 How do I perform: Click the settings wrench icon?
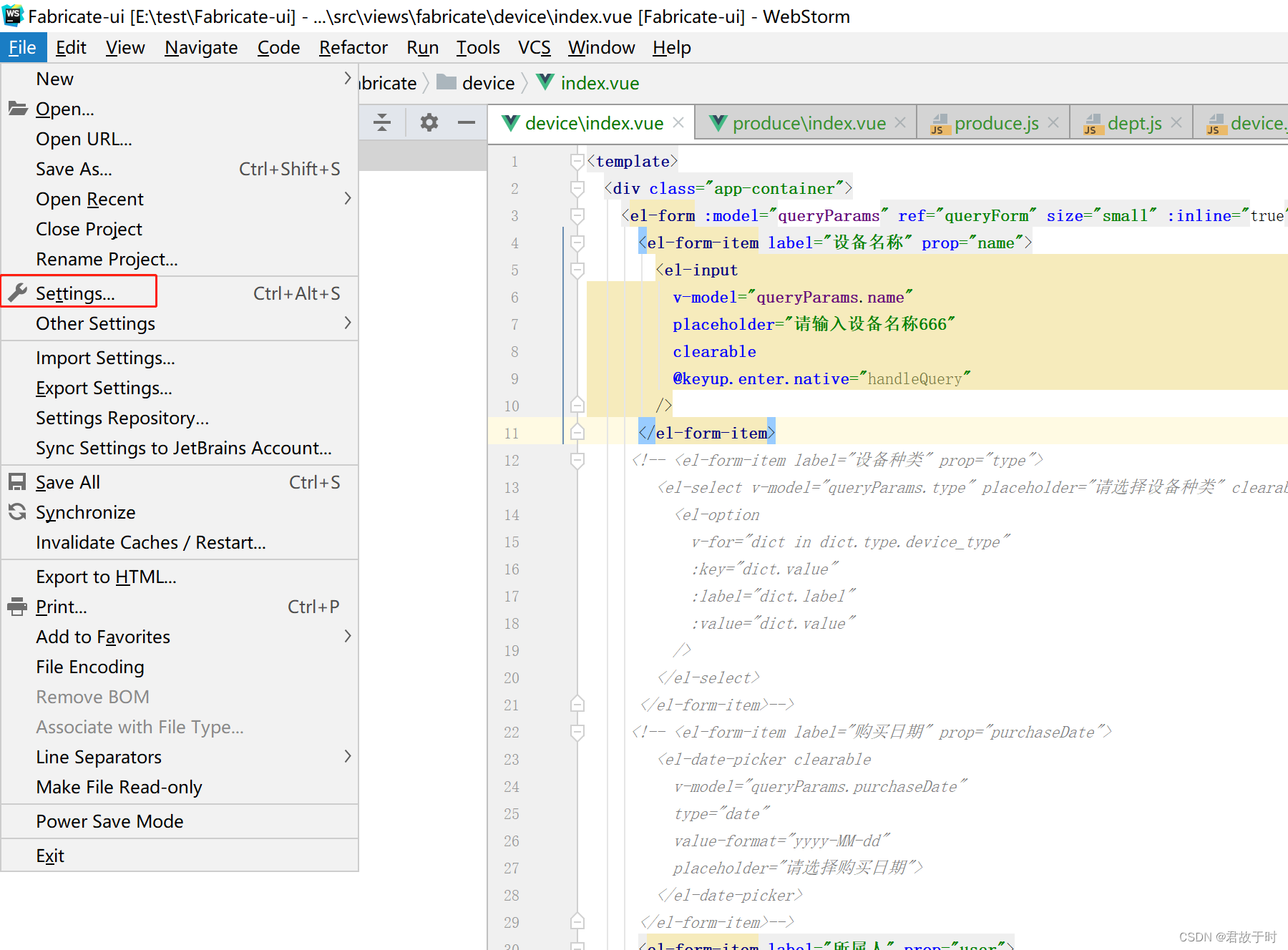17,293
